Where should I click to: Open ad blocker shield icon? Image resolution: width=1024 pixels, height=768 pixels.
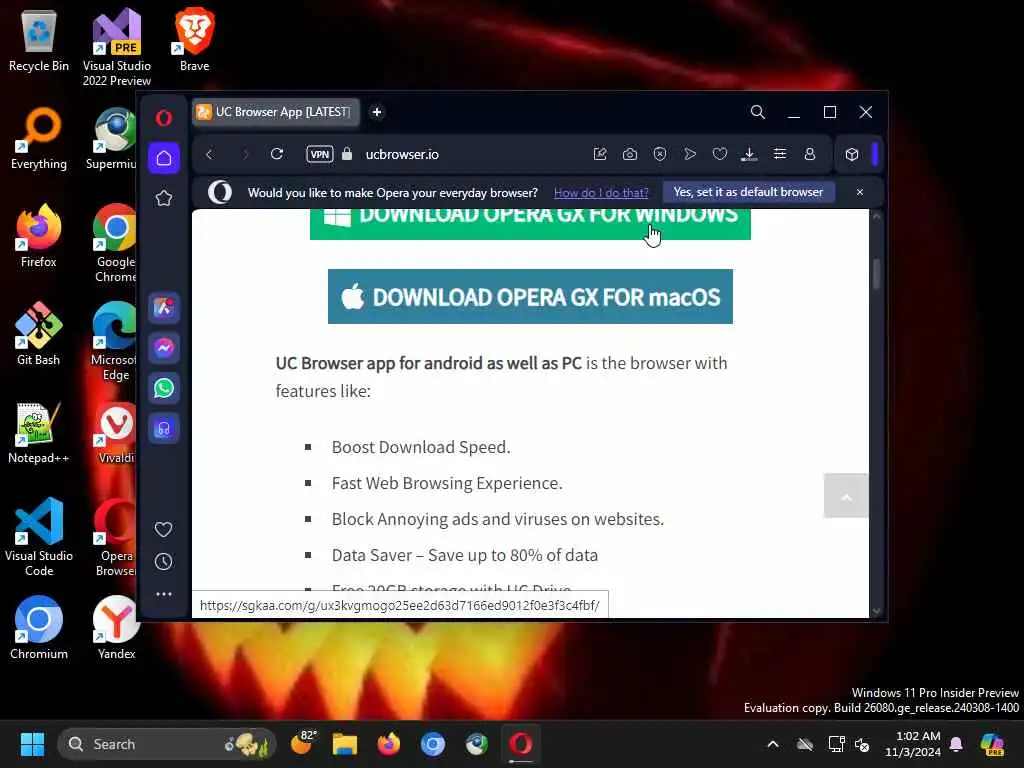click(x=660, y=154)
